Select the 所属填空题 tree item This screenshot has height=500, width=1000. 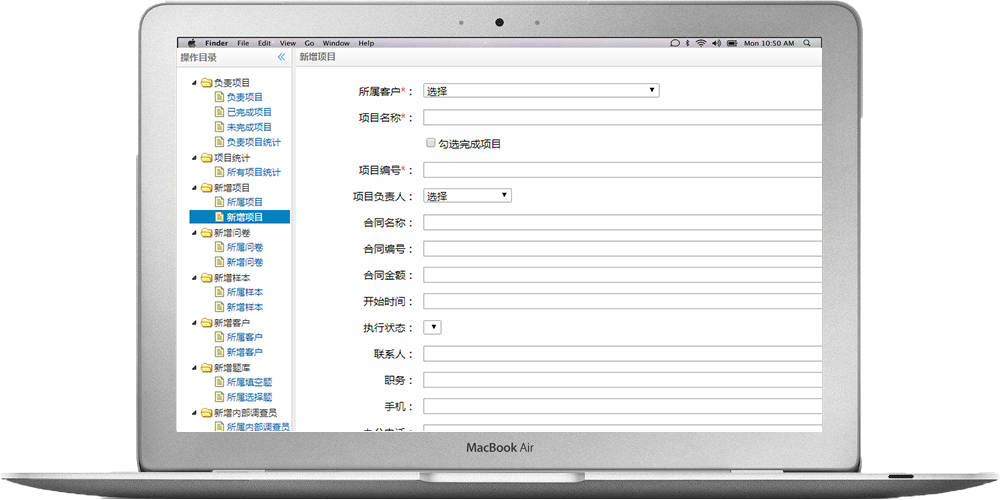[249, 383]
